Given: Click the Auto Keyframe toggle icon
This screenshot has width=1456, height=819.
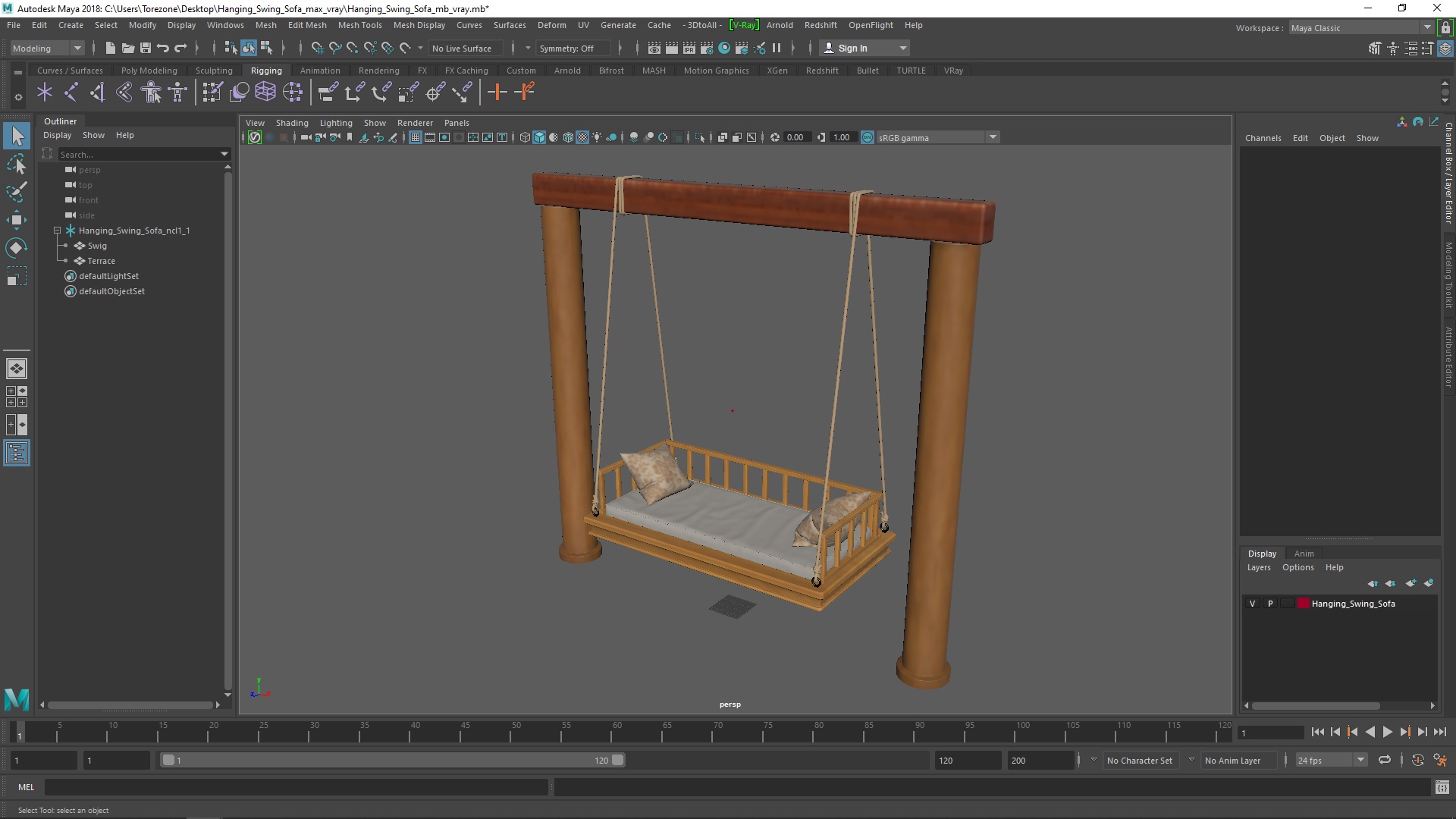Looking at the screenshot, I should 1417,760.
